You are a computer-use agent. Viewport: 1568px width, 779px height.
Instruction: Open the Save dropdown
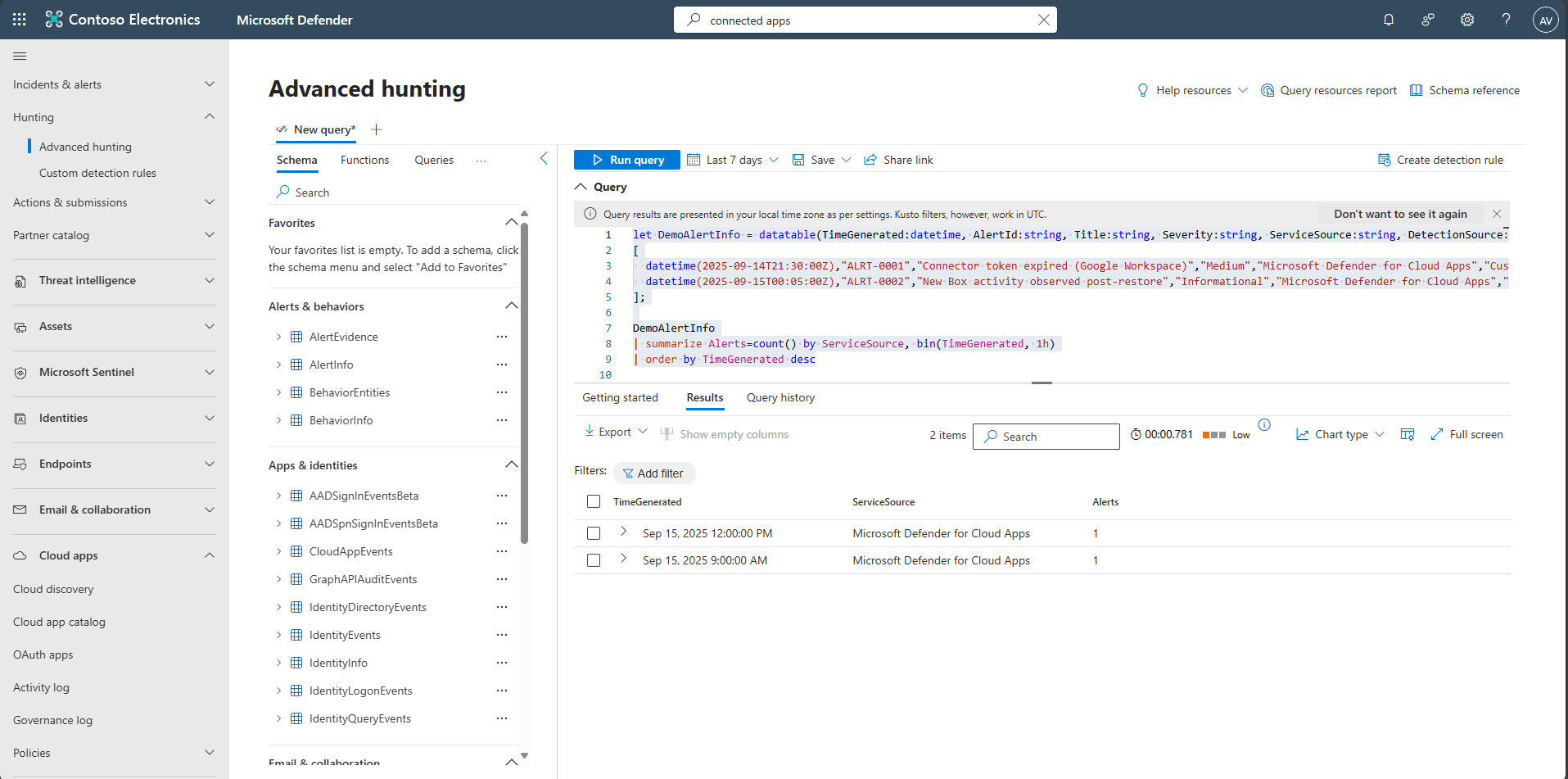821,160
